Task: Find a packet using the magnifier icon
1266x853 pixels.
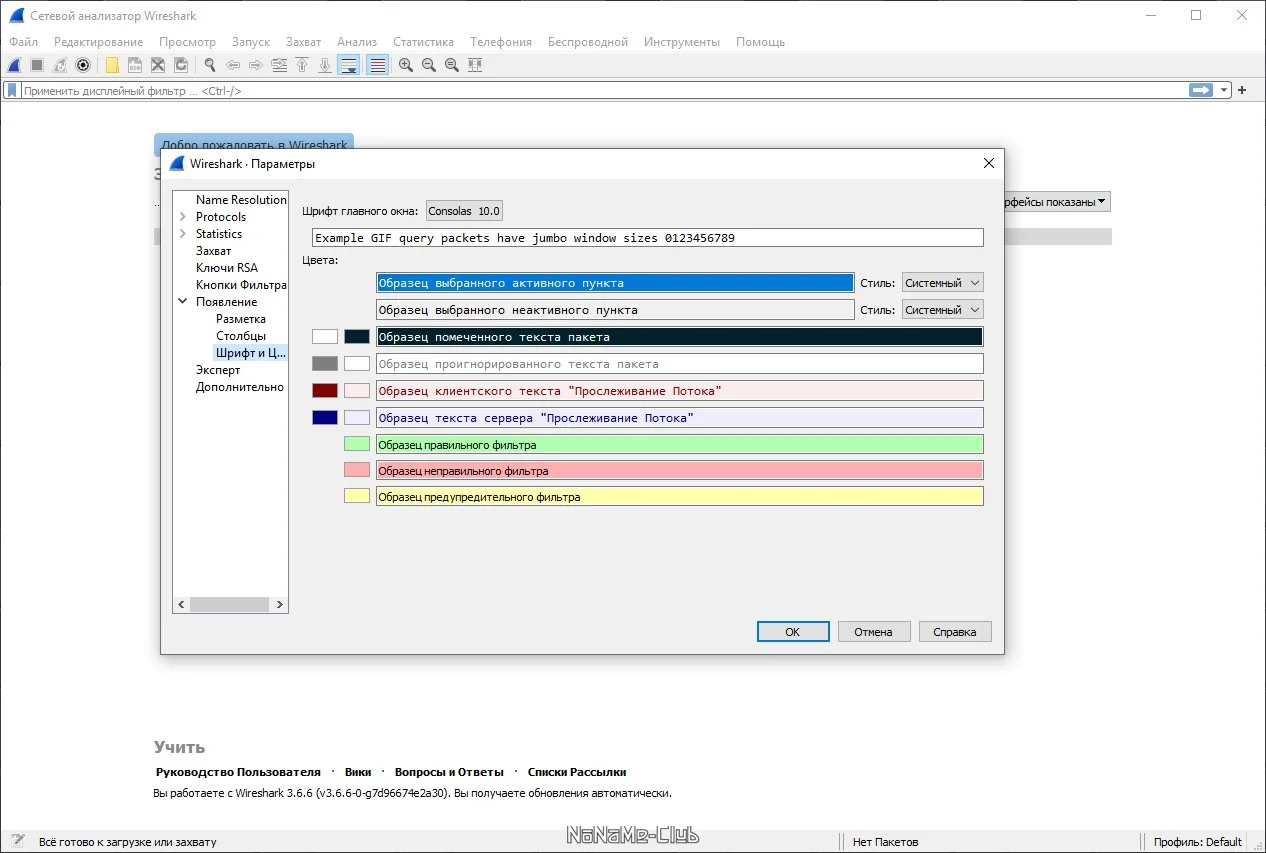Action: (210, 65)
